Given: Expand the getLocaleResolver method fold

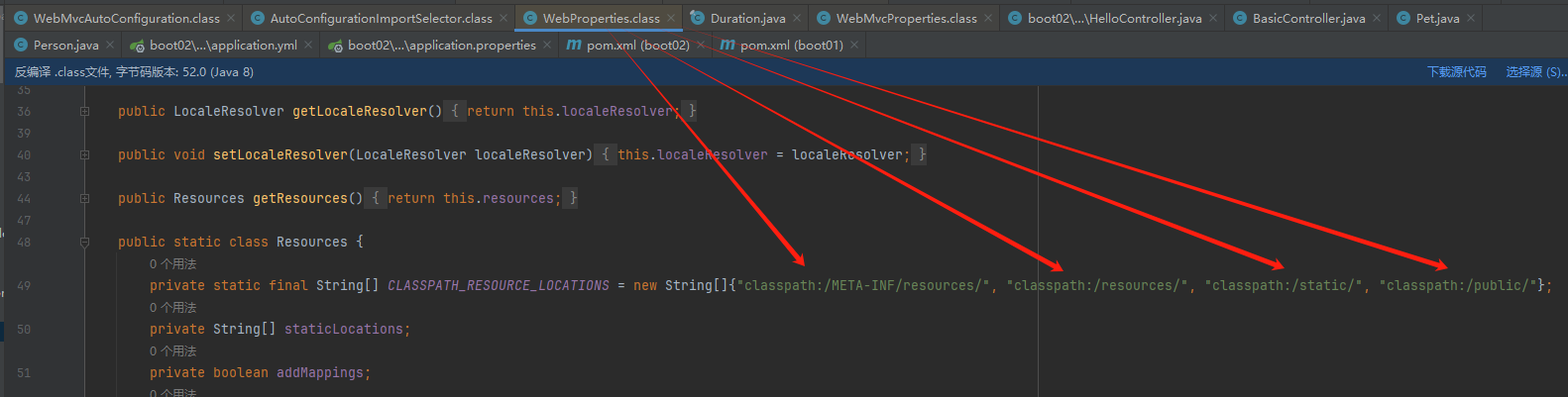Looking at the screenshot, I should (84, 112).
